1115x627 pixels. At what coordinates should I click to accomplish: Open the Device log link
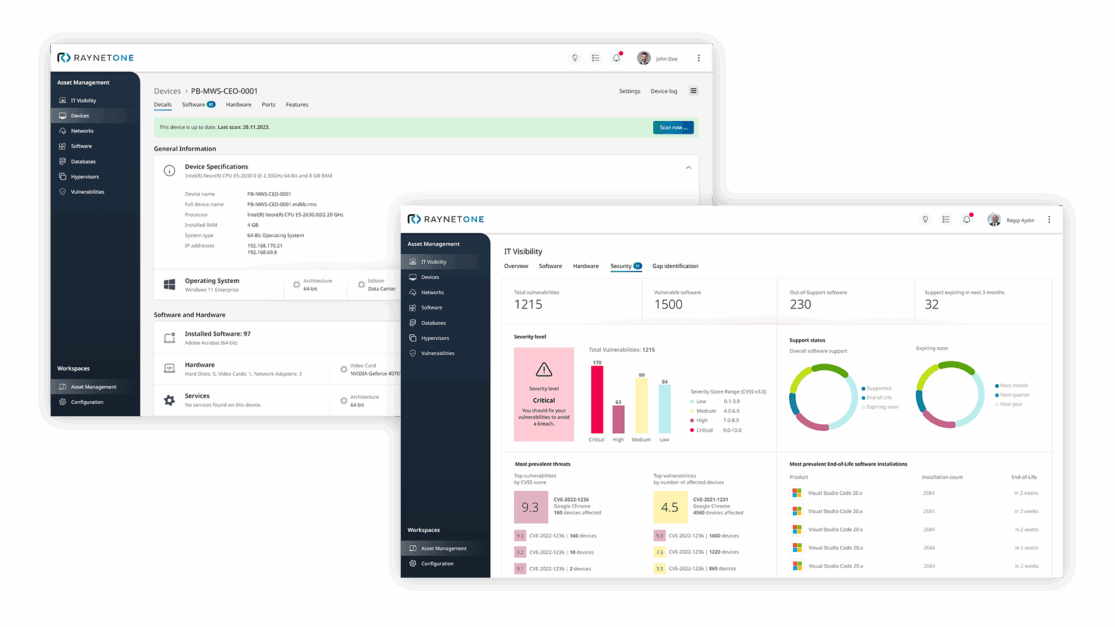pos(663,91)
